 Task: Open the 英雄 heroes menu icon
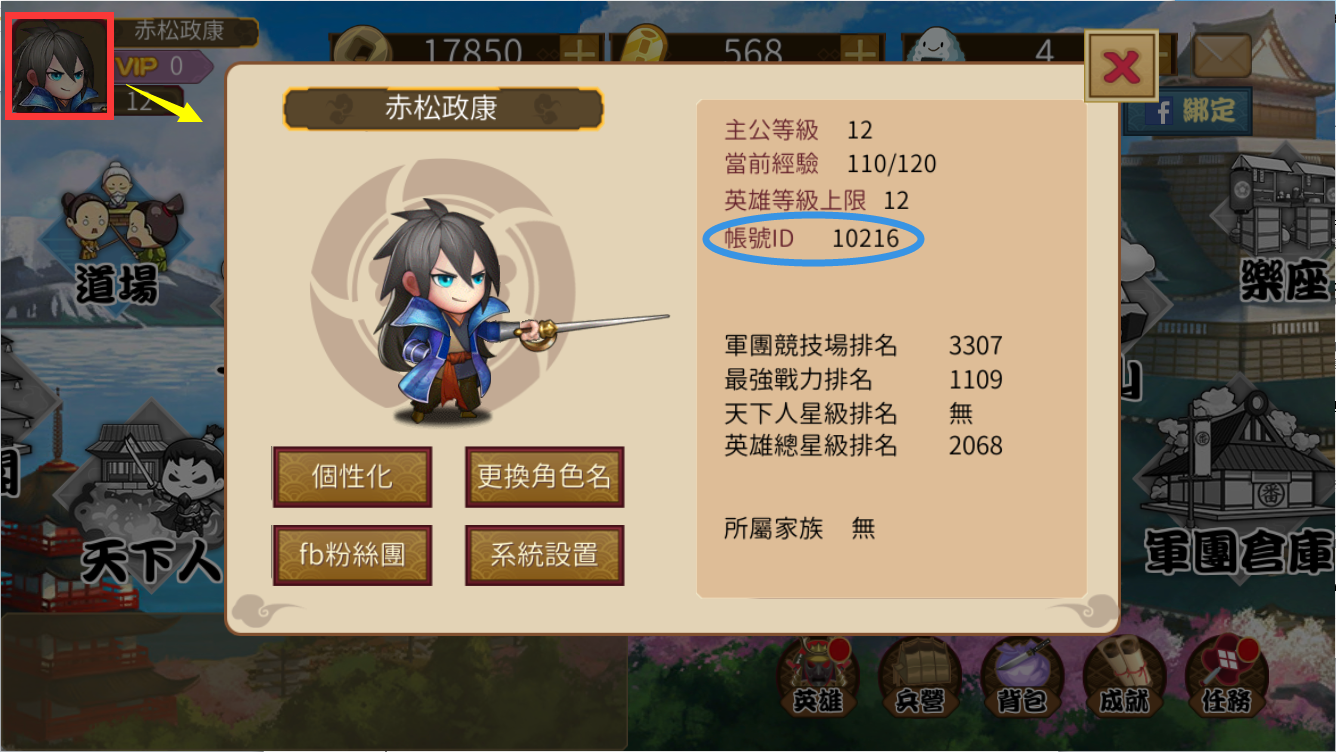pos(820,676)
